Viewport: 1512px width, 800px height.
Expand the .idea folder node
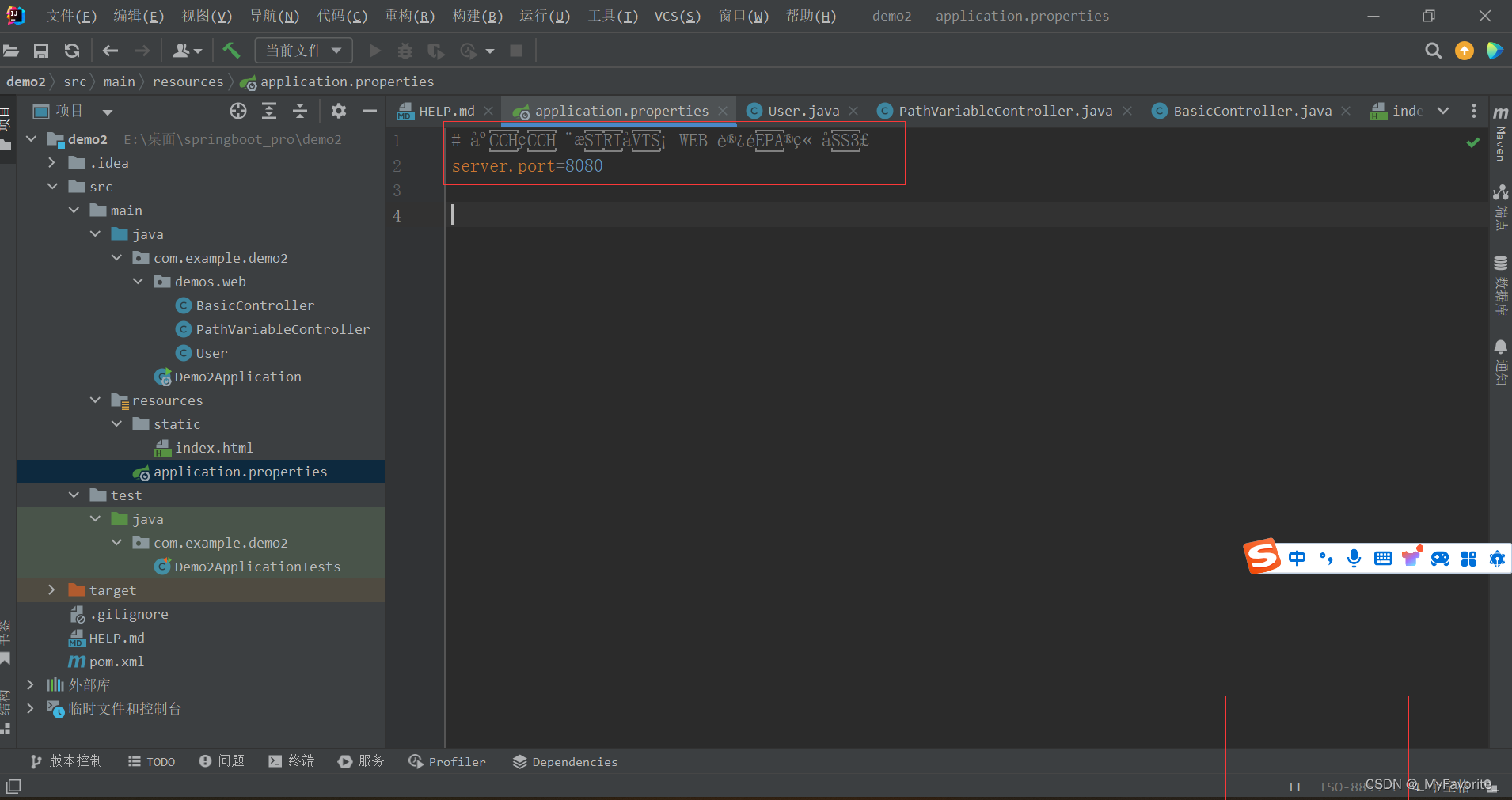52,163
